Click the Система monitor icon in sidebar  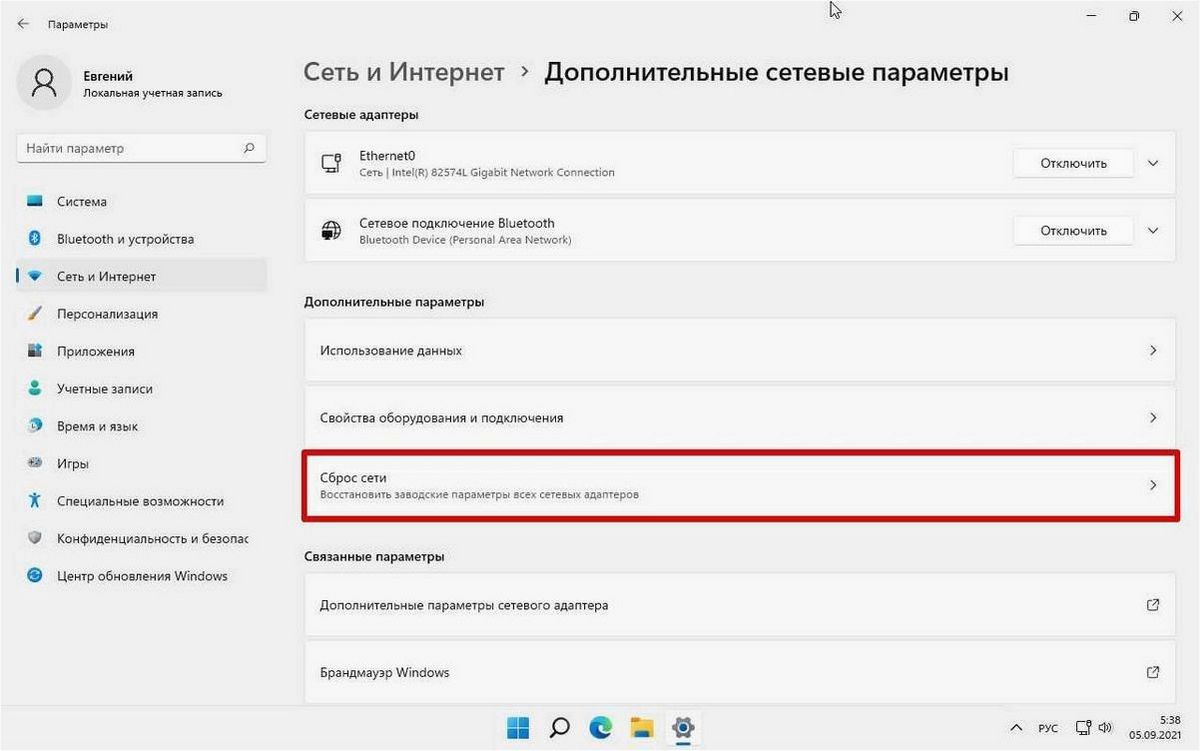(x=35, y=201)
